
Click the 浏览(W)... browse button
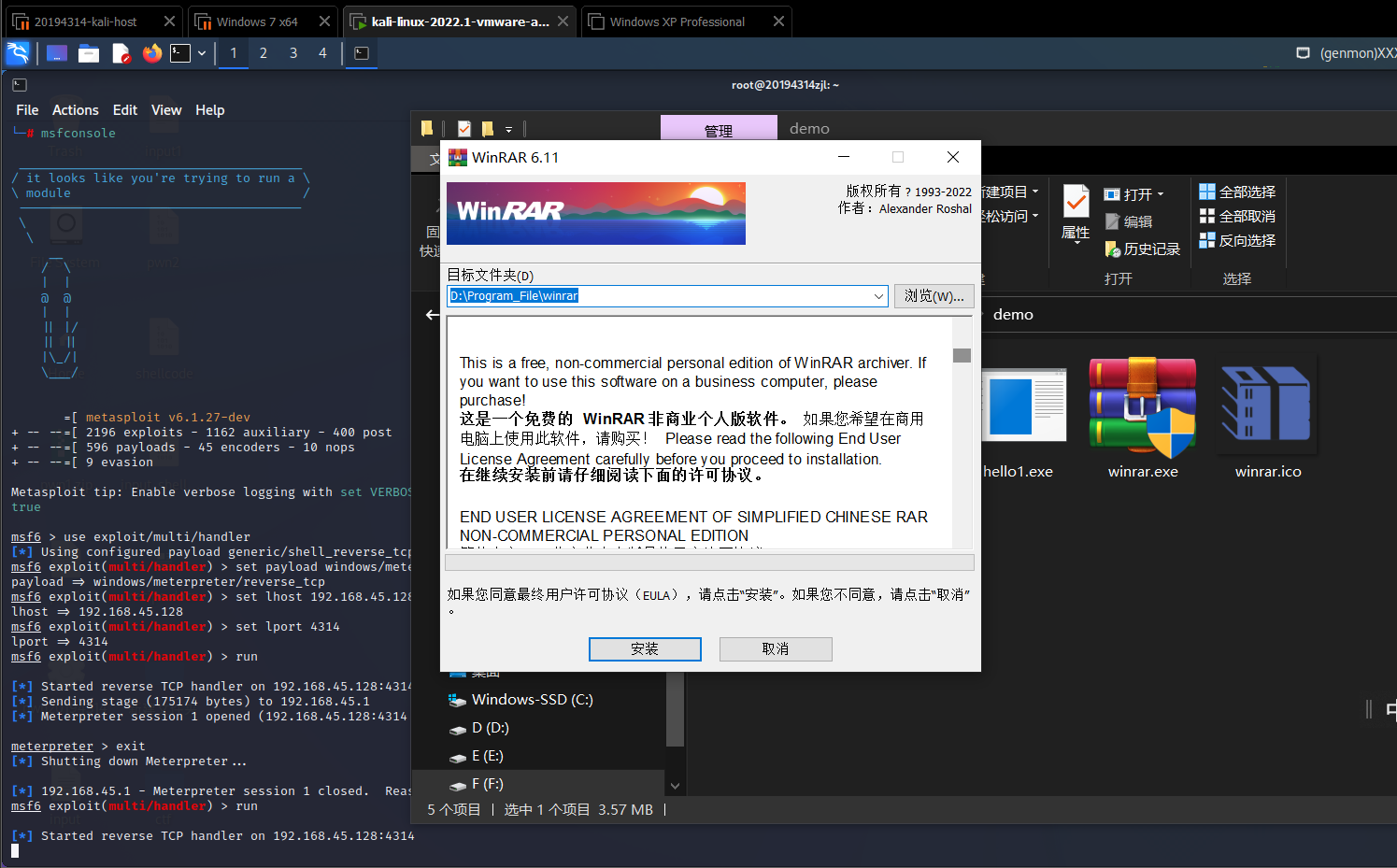click(x=934, y=296)
